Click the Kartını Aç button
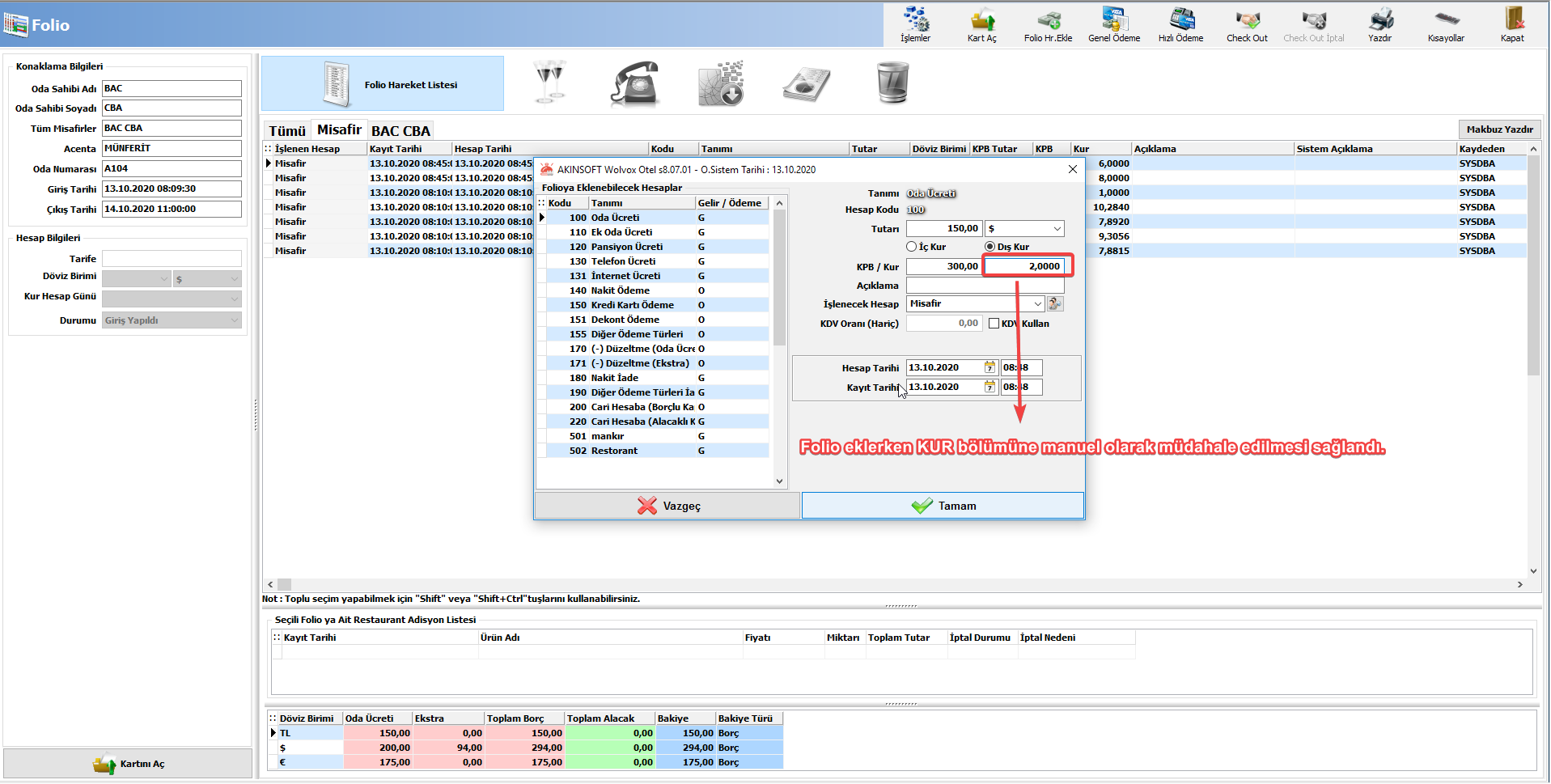 point(128,764)
